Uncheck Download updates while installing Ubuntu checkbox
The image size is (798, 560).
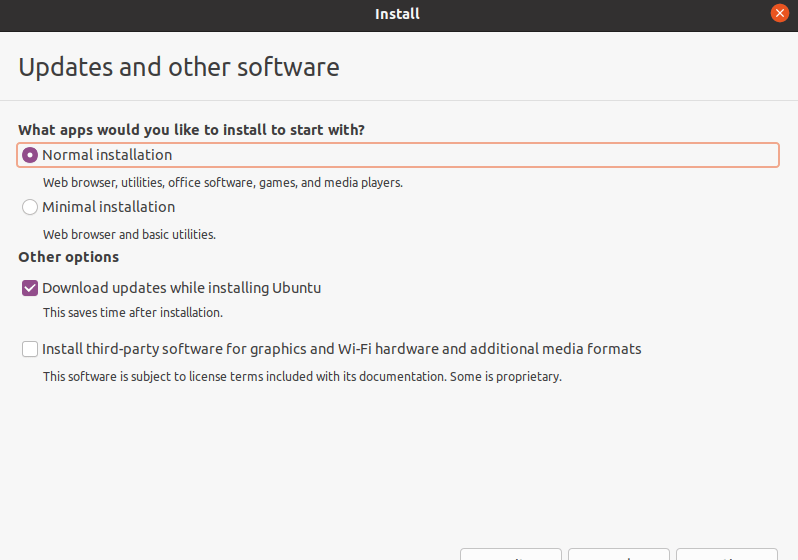[x=30, y=288]
